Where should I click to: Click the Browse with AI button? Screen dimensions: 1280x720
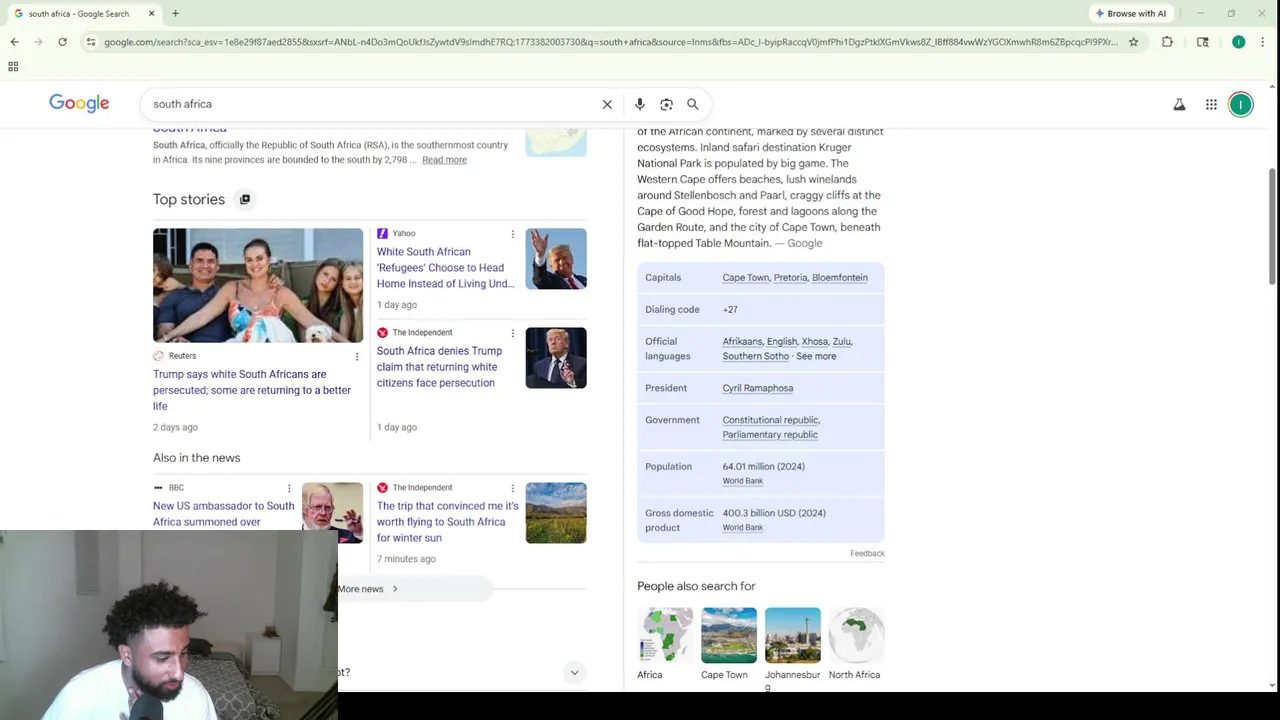1131,13
